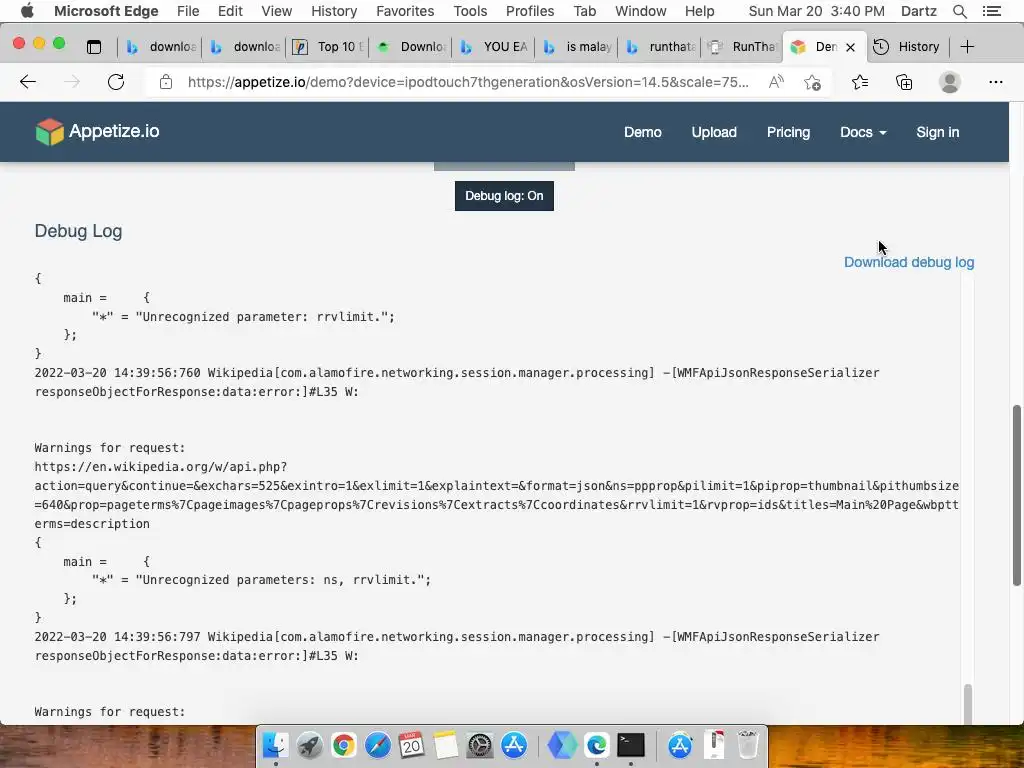This screenshot has height=768, width=1024.
Task: Open Calendar from the Dock
Action: (x=411, y=744)
